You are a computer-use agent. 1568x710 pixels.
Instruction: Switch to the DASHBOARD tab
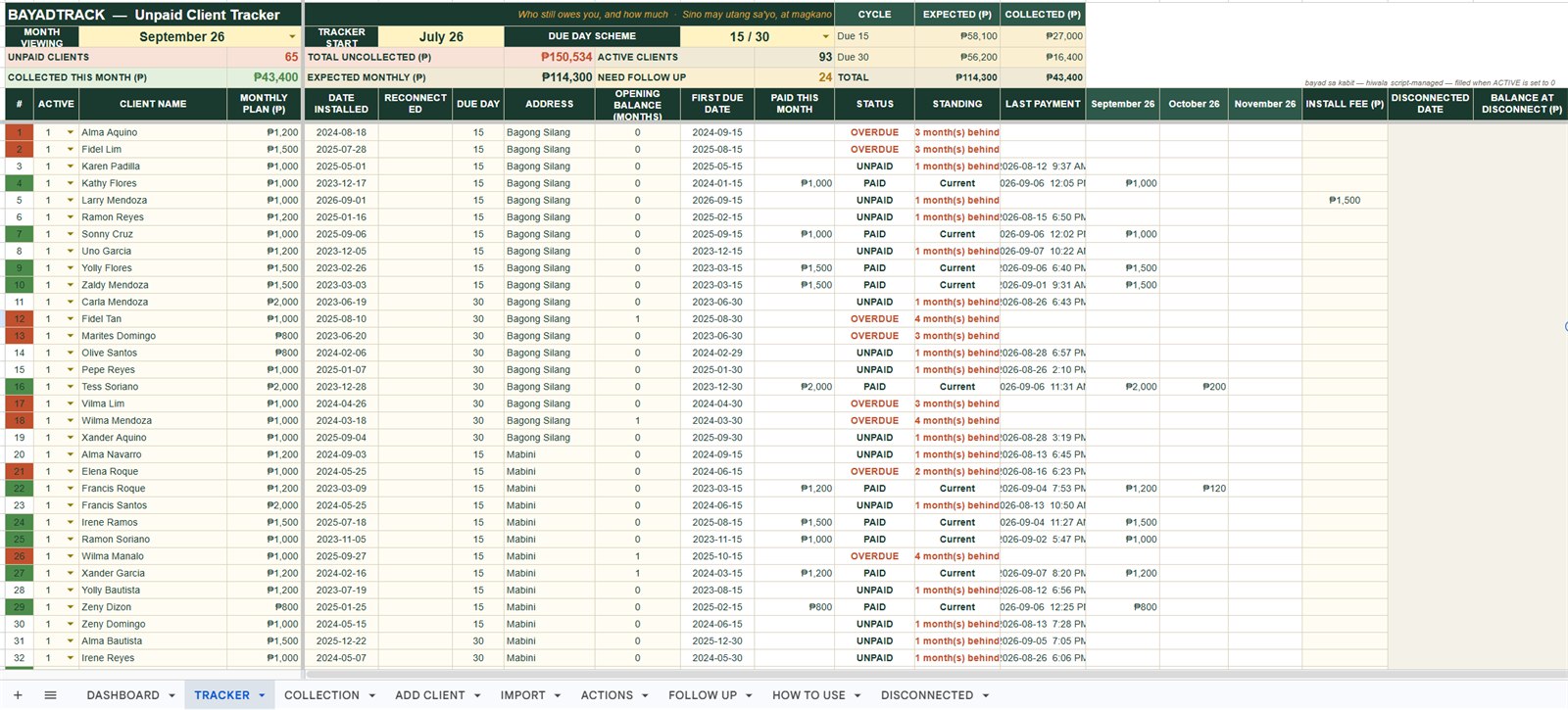[x=122, y=695]
